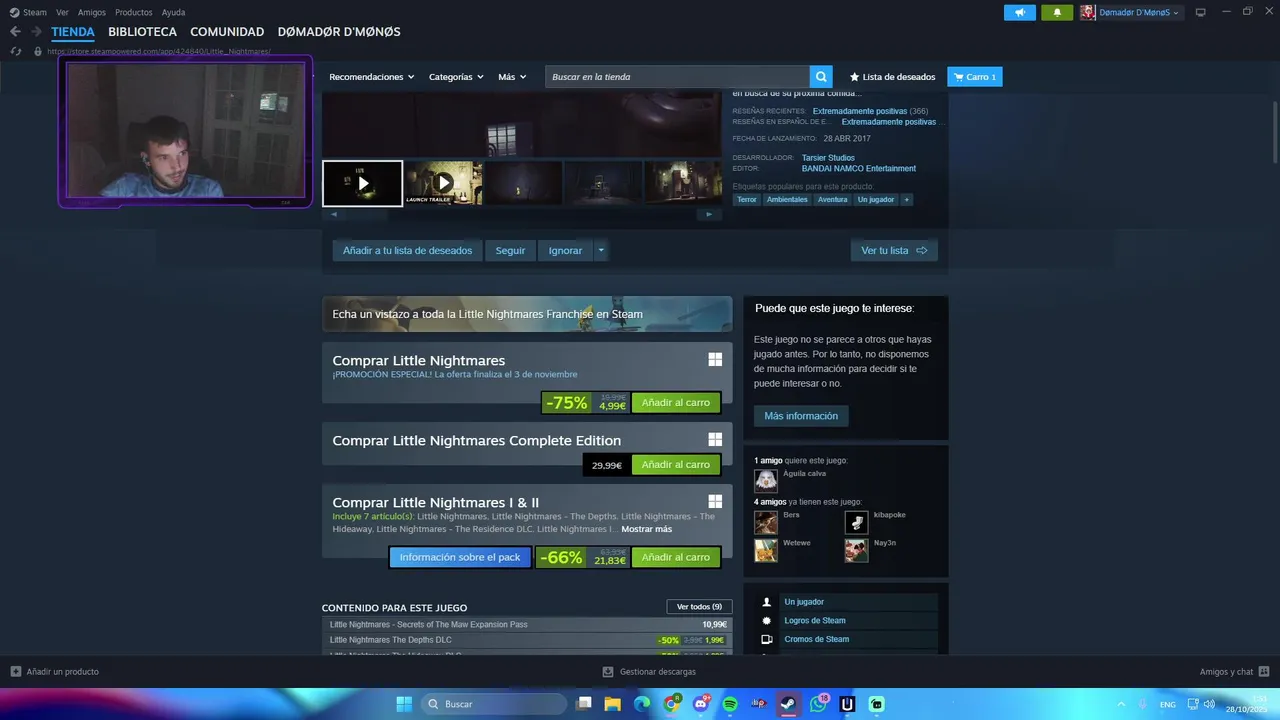Open the Dømadør D'MønøS account dropdown

tap(1139, 12)
